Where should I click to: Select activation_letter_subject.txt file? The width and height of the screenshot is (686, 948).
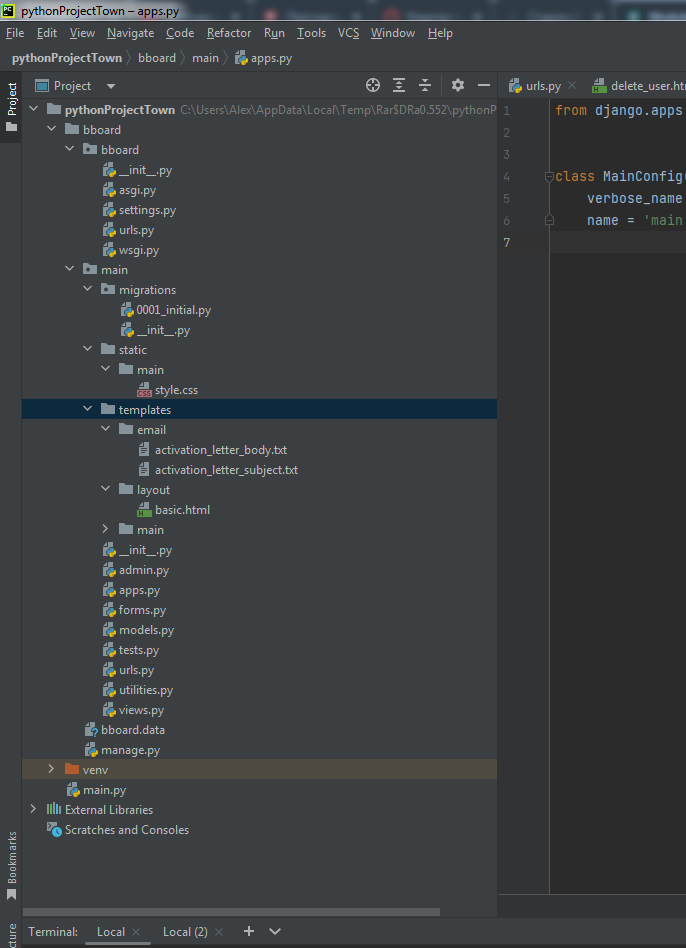(x=226, y=469)
